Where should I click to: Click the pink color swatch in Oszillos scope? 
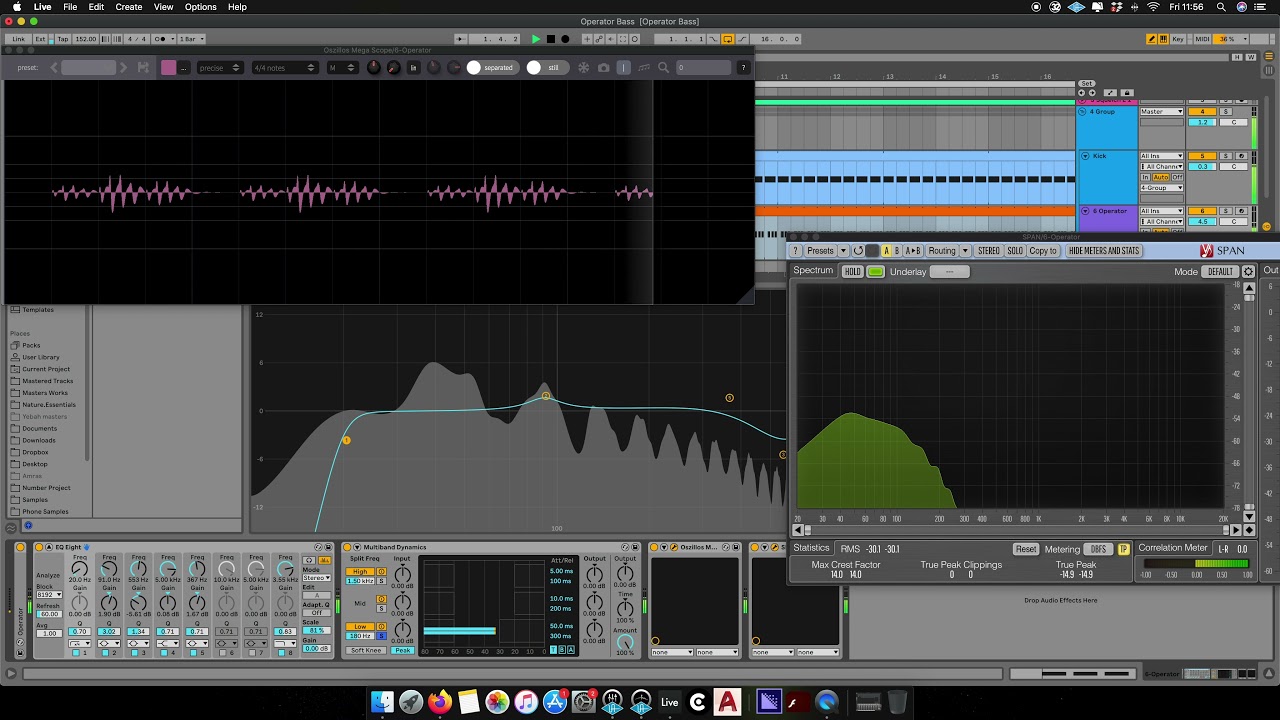168,68
